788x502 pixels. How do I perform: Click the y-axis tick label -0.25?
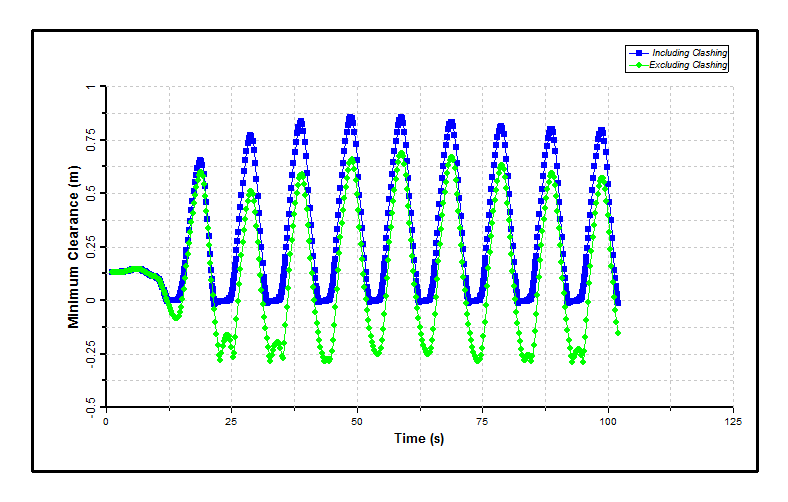[x=91, y=356]
